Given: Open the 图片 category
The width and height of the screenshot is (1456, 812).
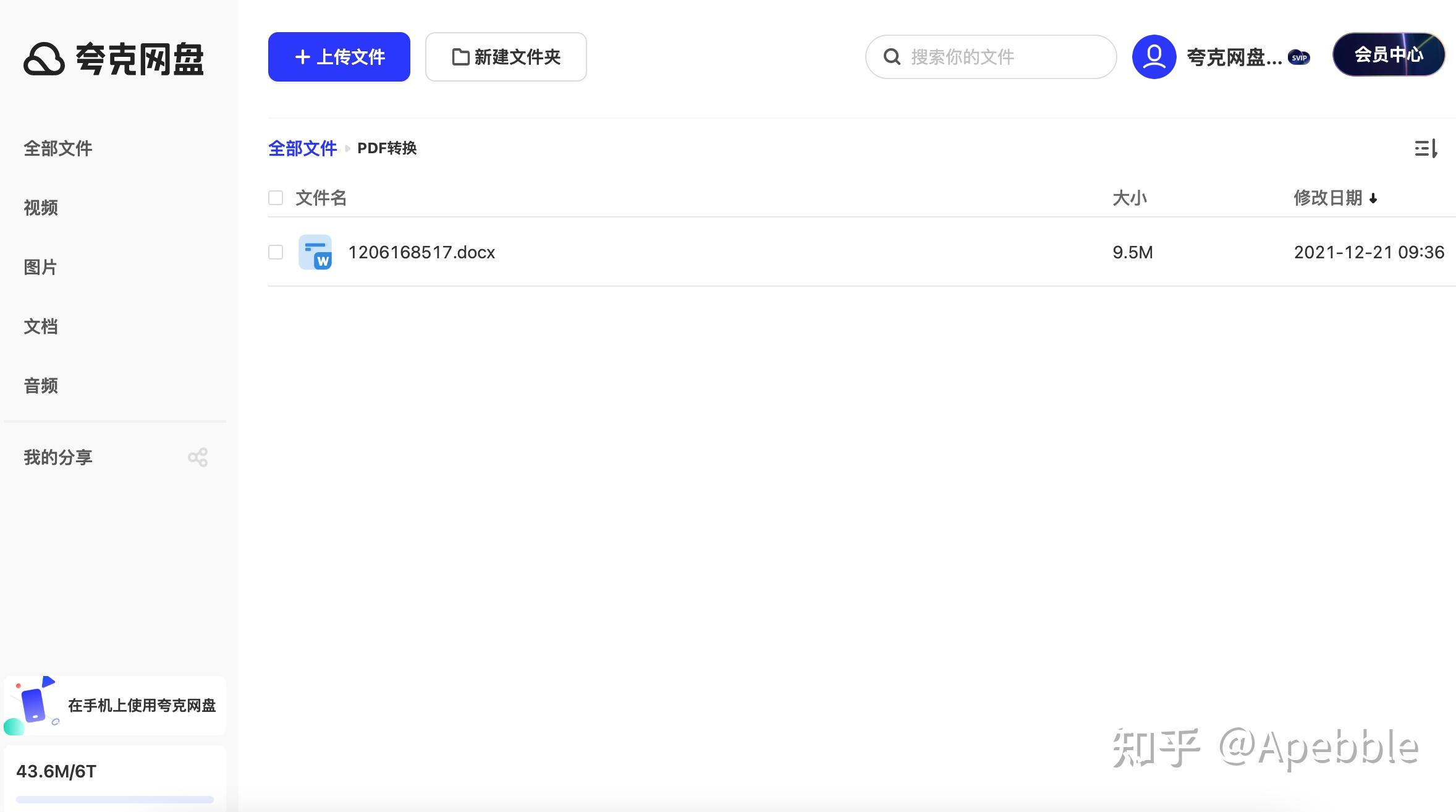Looking at the screenshot, I should pos(41,267).
